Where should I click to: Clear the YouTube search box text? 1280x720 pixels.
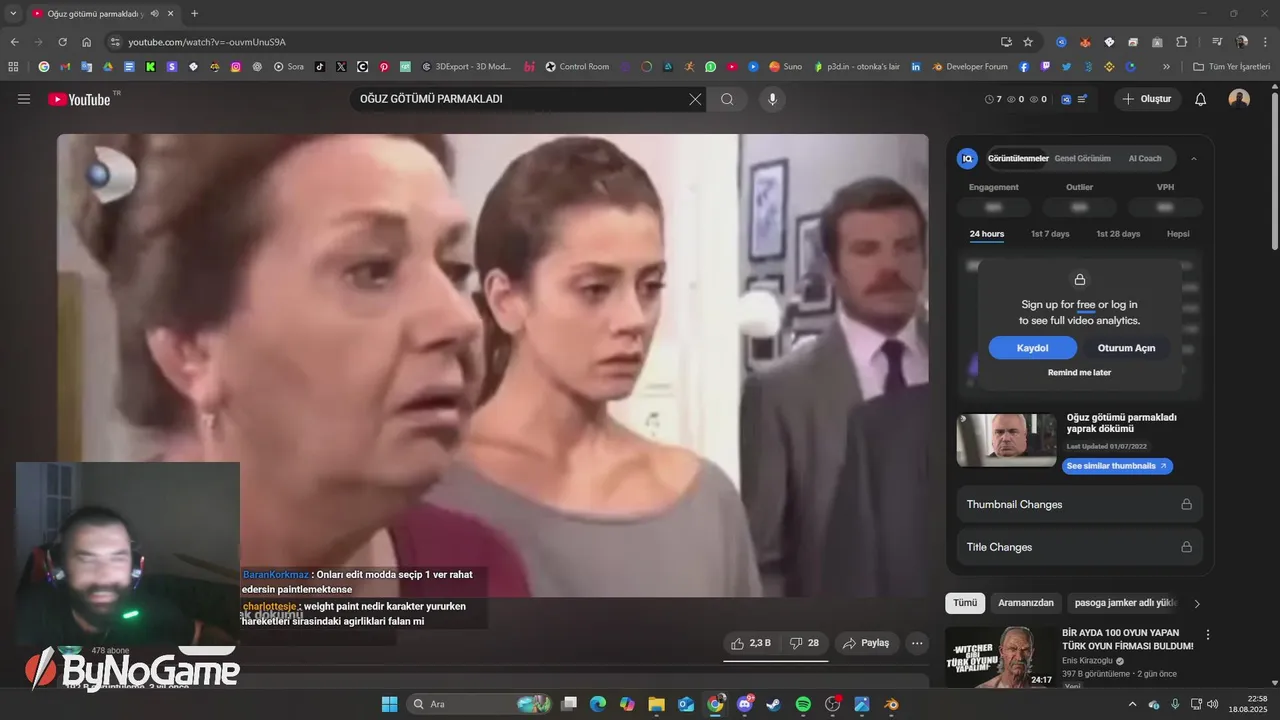[x=695, y=99]
